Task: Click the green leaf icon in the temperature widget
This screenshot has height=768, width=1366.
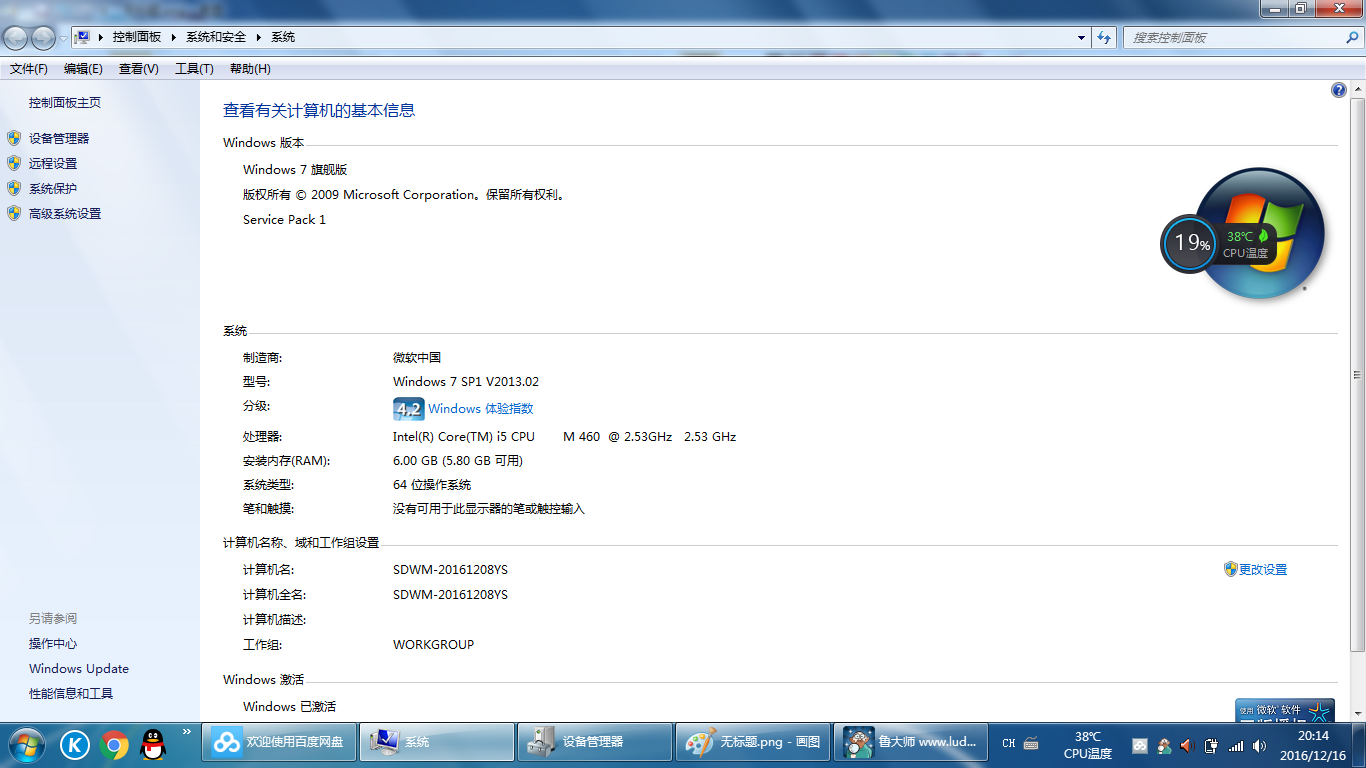Action: coord(1263,236)
